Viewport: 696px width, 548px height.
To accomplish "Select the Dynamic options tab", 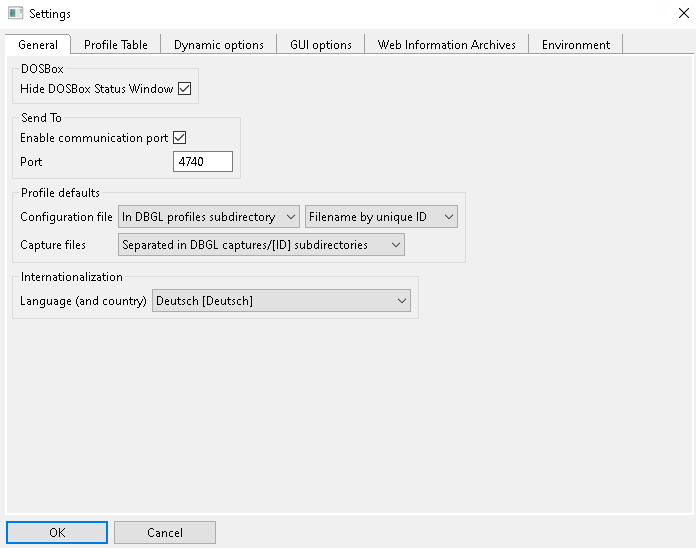I will [218, 45].
